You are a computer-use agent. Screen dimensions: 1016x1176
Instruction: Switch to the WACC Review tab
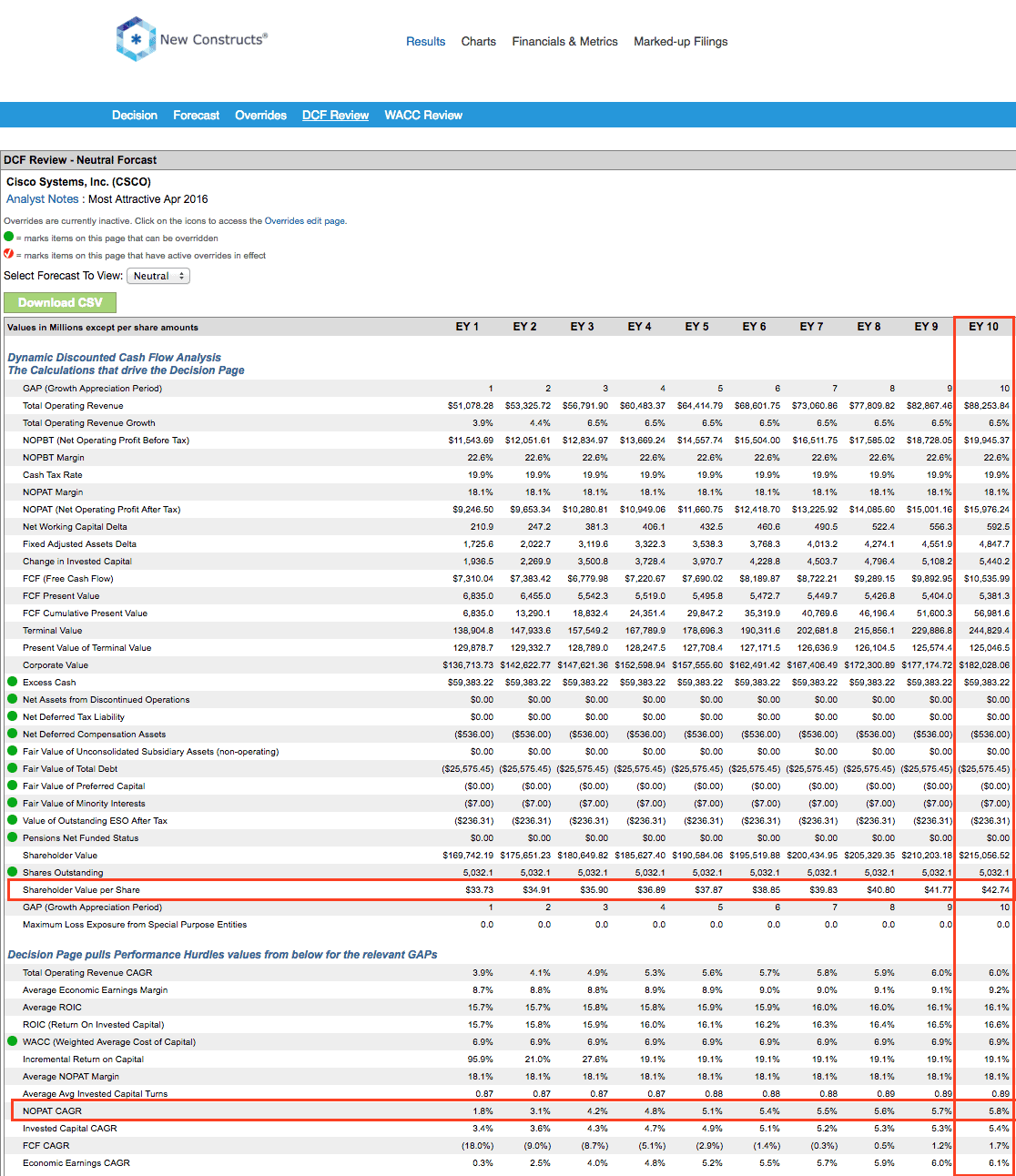(423, 116)
